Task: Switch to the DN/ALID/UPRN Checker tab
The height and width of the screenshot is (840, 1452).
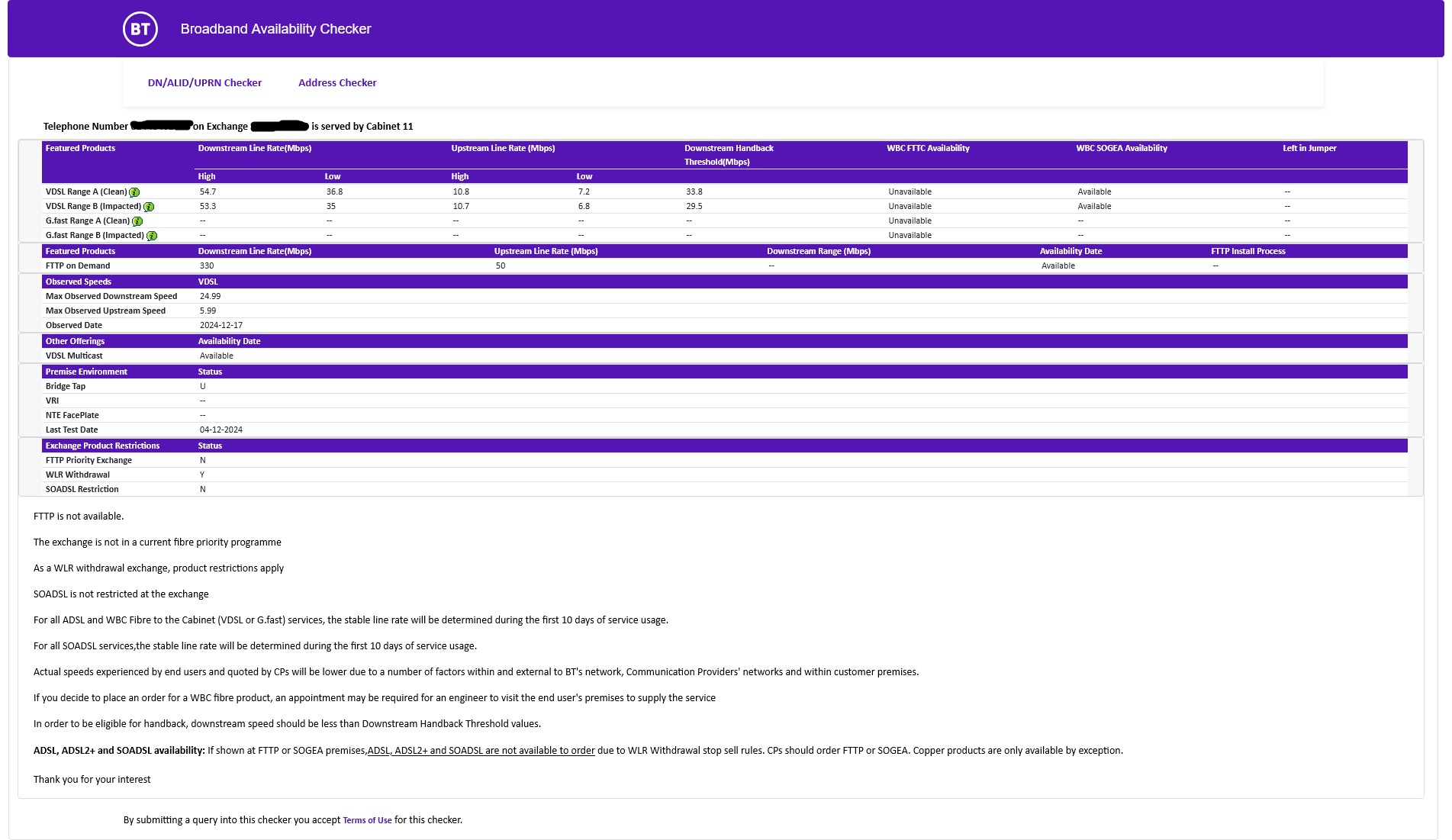Action: [205, 82]
